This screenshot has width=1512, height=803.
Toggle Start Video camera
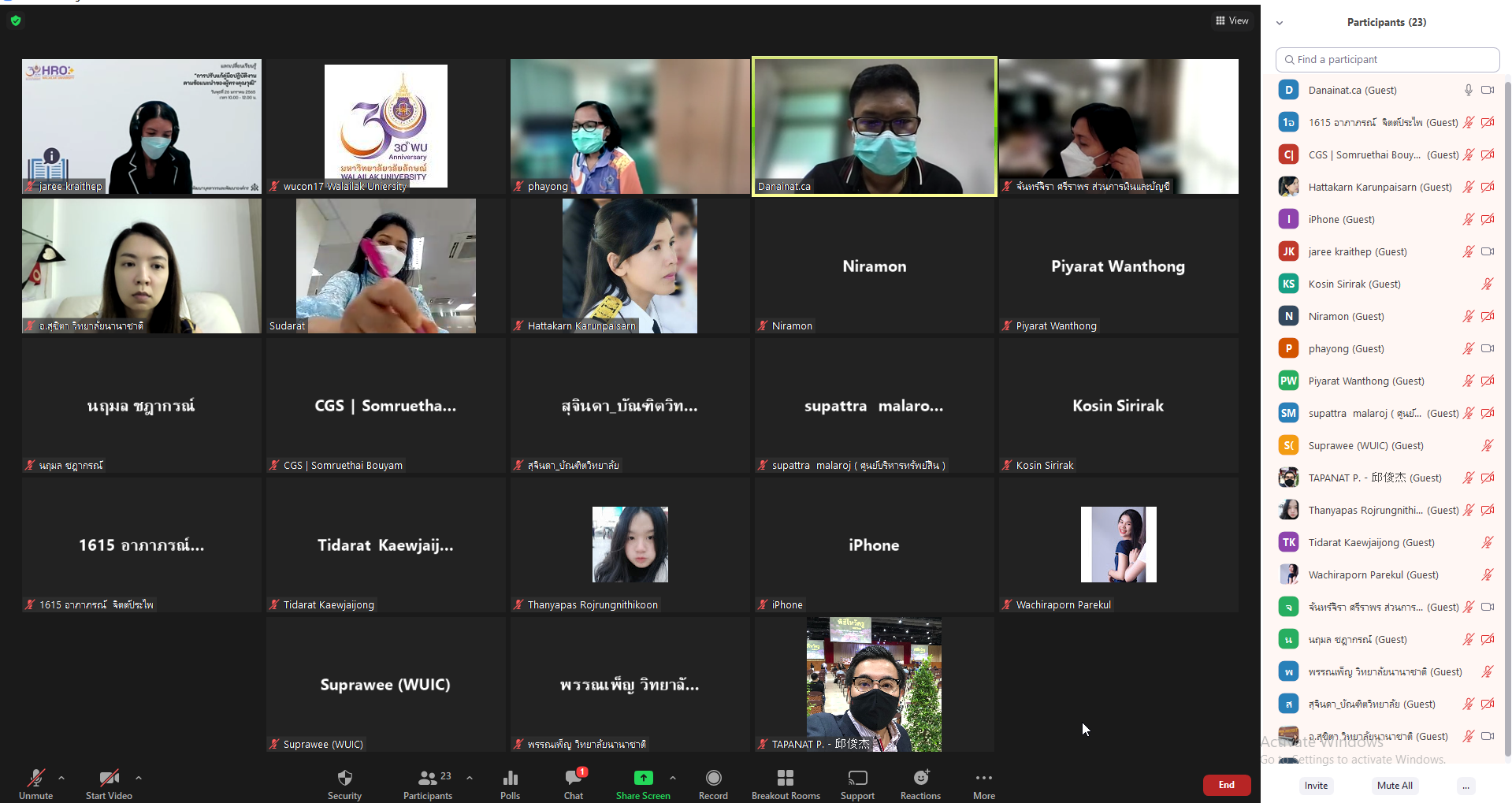tap(109, 779)
